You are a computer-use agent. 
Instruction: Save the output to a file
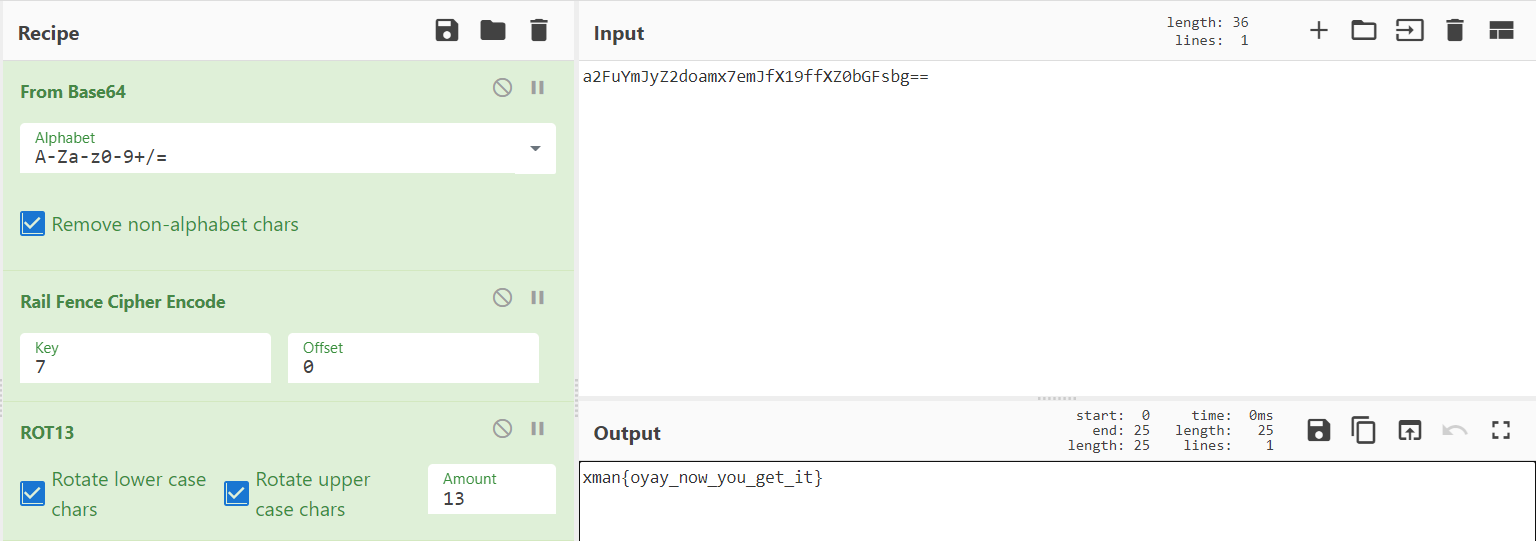pyautogui.click(x=1319, y=430)
